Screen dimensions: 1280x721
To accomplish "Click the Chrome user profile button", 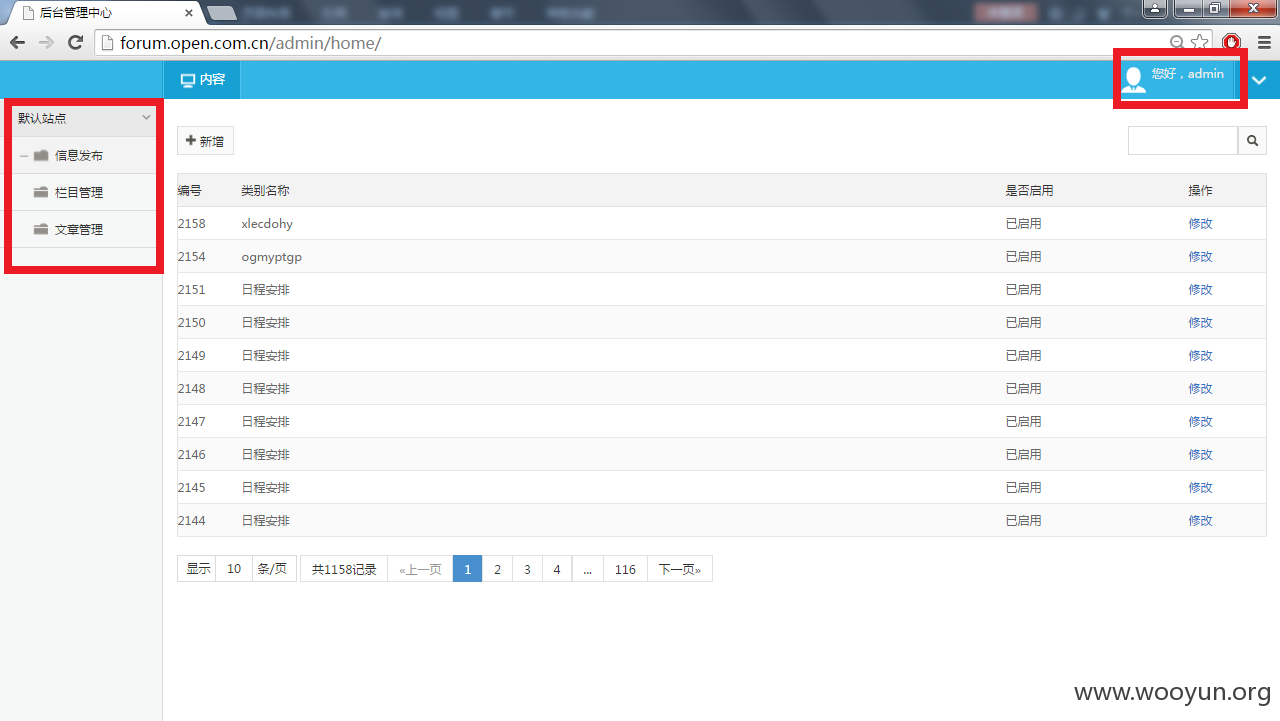I will tap(1155, 8).
